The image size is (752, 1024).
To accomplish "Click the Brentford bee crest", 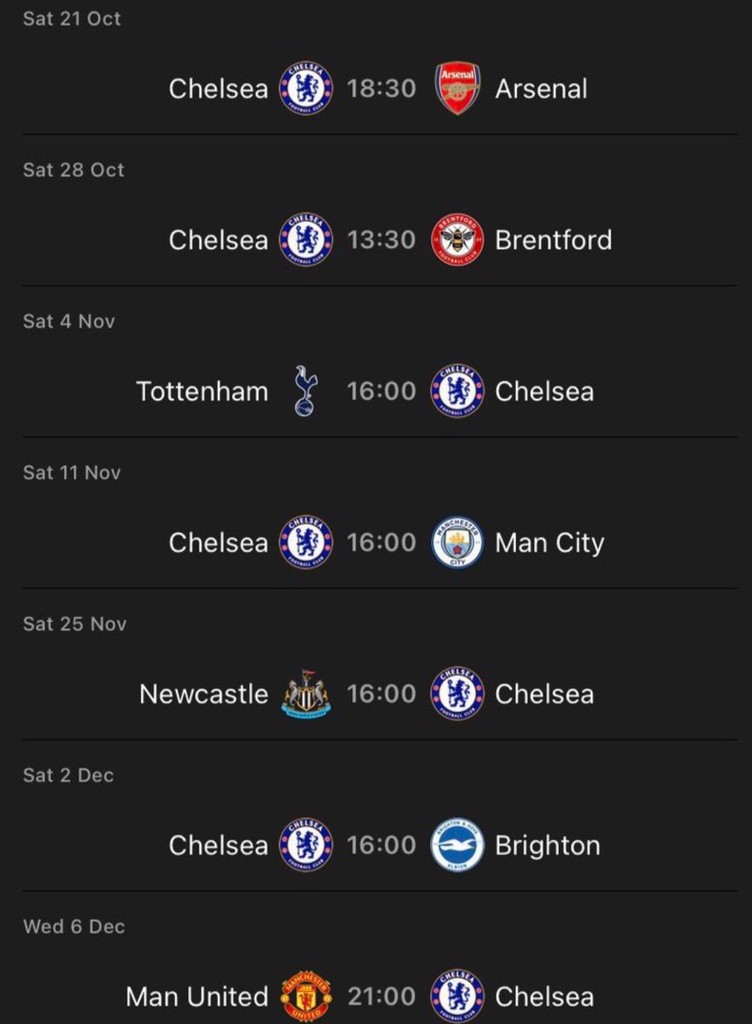I will [457, 240].
